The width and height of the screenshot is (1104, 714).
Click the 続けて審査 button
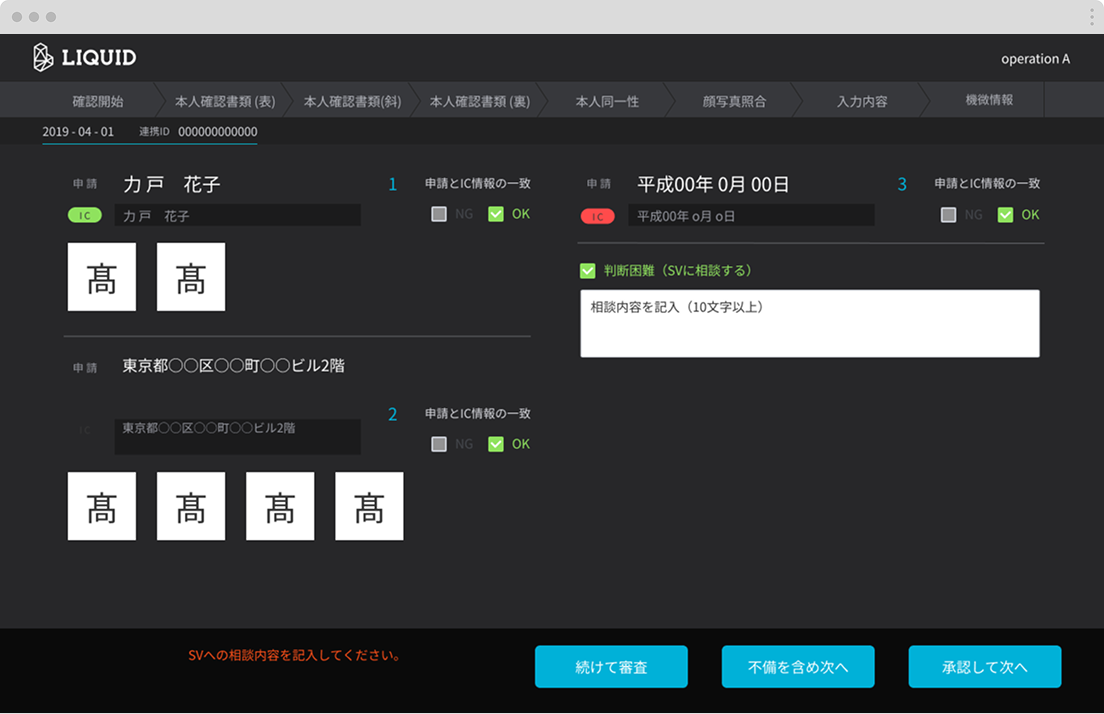611,666
